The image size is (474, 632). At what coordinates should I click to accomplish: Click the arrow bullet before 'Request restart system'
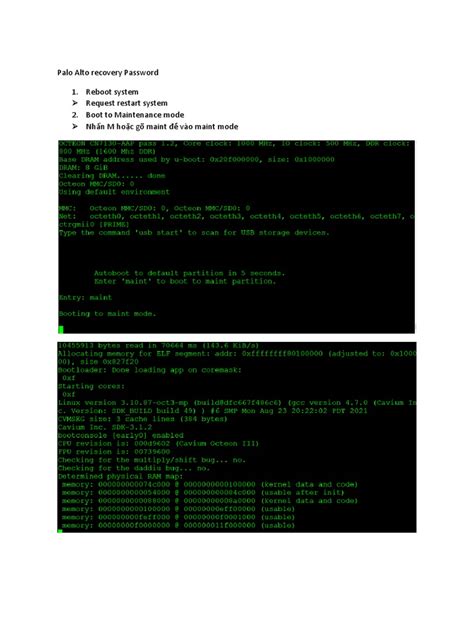[75, 103]
